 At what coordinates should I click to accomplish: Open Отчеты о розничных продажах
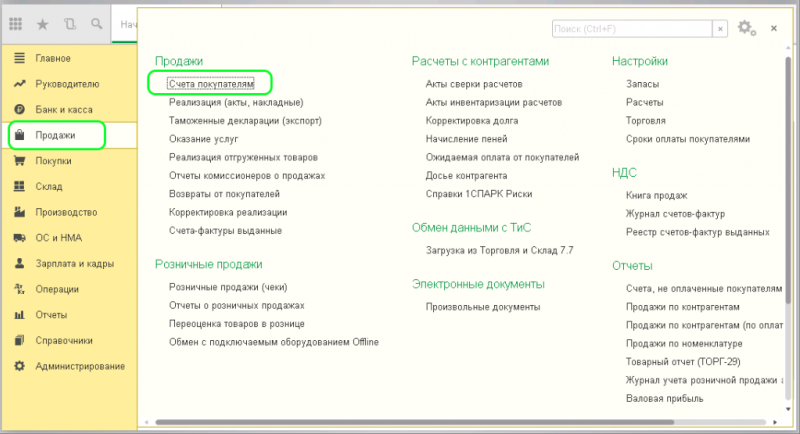[237, 305]
